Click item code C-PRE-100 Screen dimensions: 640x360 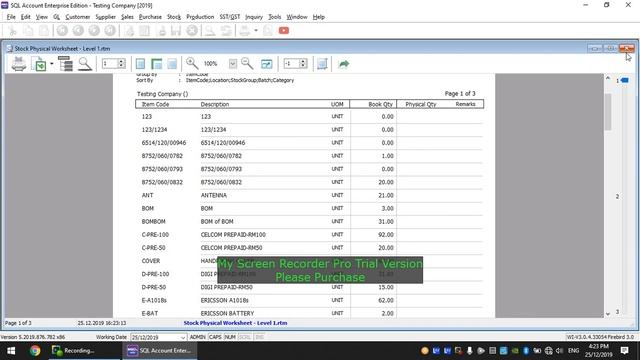click(155, 235)
